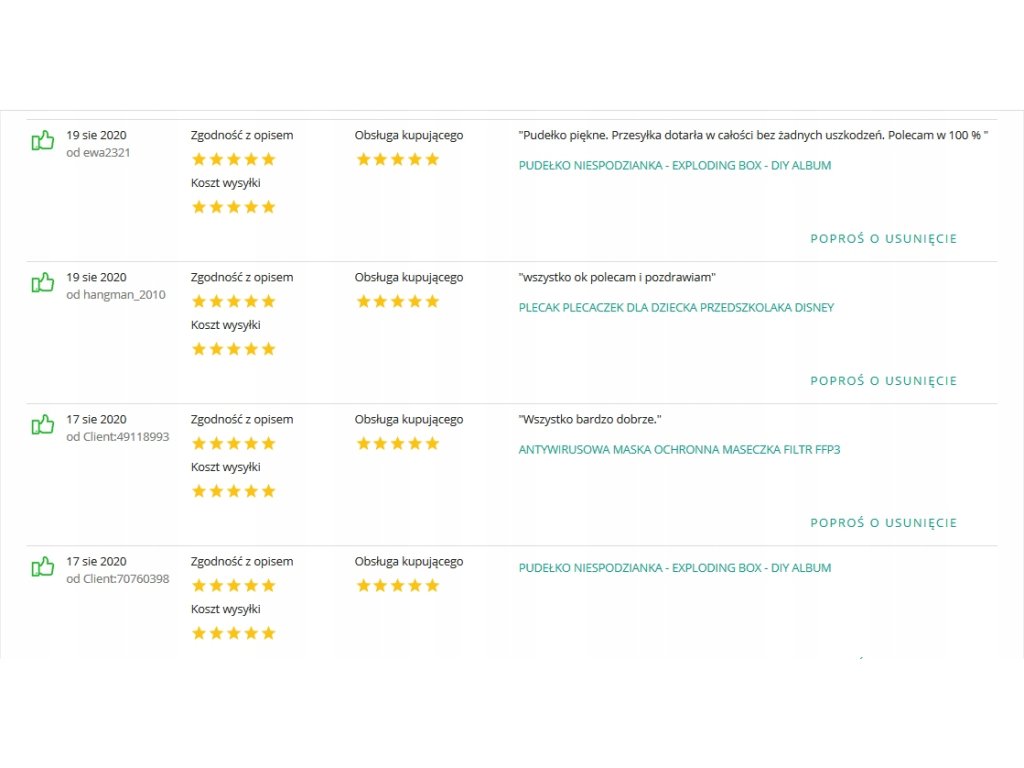Click shipping cost stars in Client:70760398's review
The height and width of the screenshot is (768, 1024).
pyautogui.click(x=233, y=633)
